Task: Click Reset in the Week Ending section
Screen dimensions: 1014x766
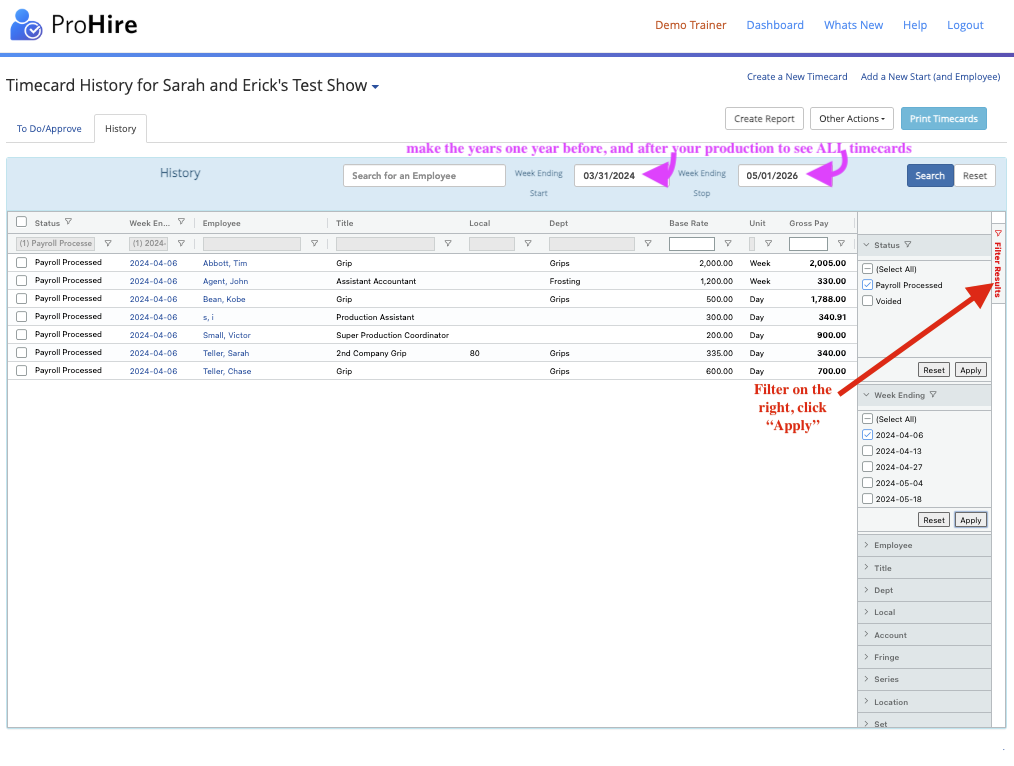Action: 934,520
